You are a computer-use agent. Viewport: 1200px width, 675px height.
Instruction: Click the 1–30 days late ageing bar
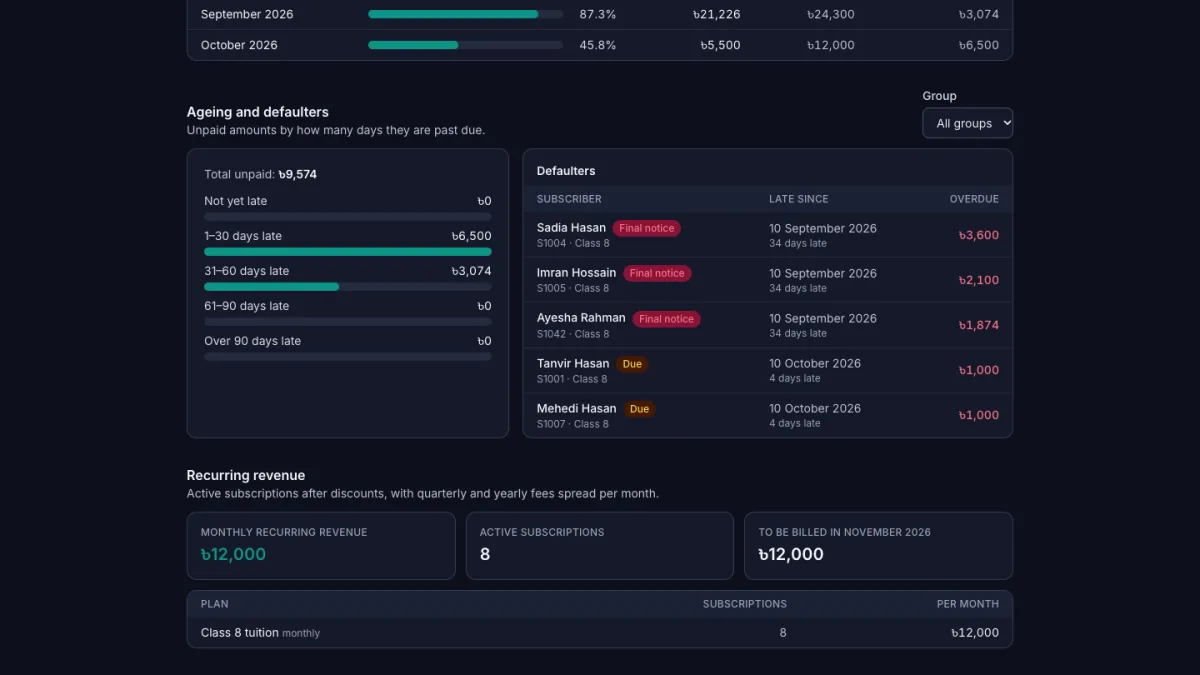click(348, 252)
